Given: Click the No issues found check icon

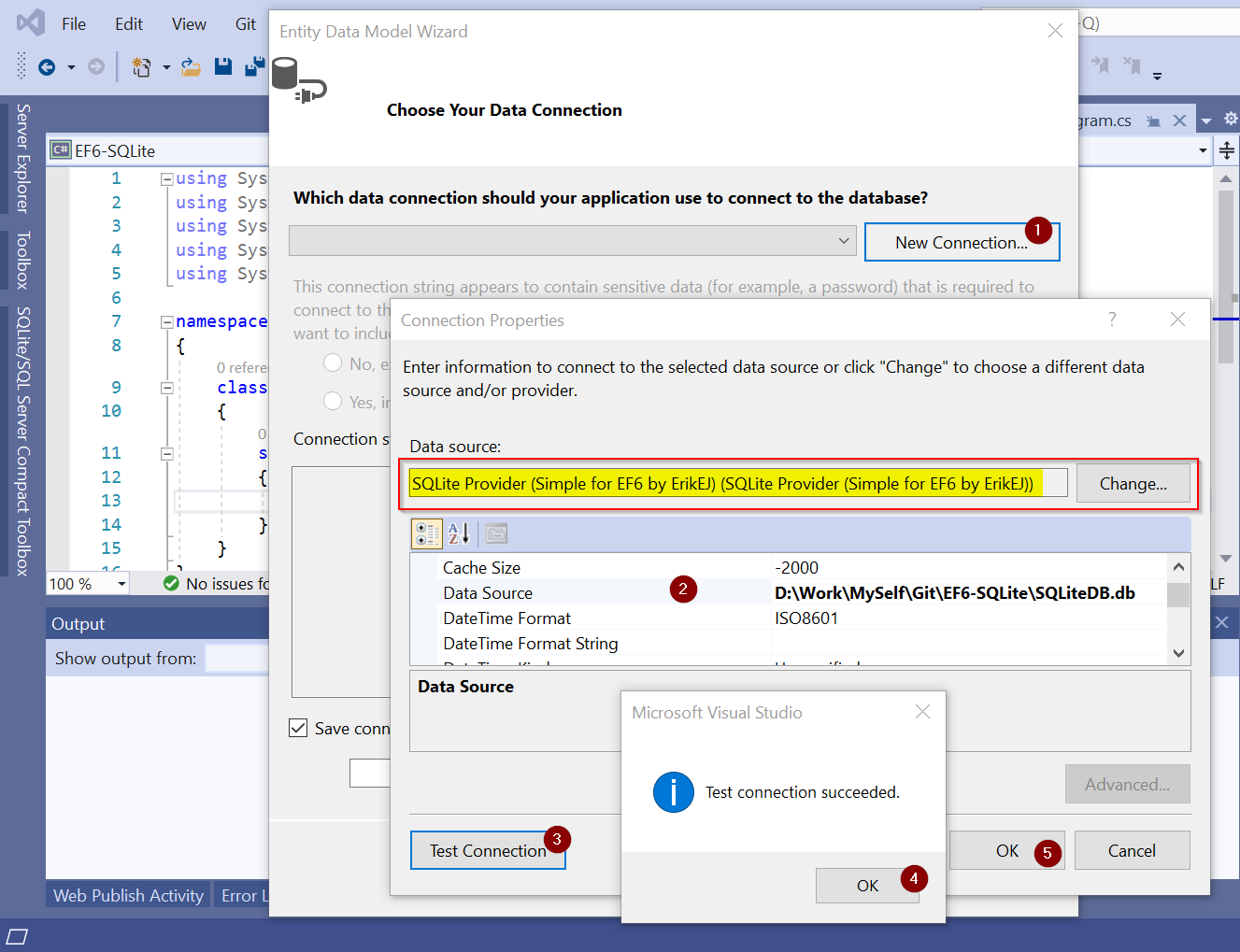Looking at the screenshot, I should coord(171,583).
